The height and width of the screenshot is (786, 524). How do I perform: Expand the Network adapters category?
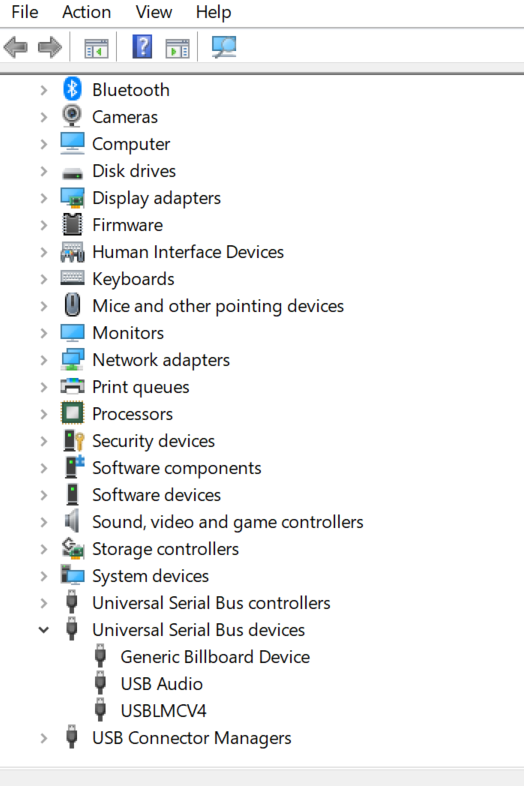(44, 360)
